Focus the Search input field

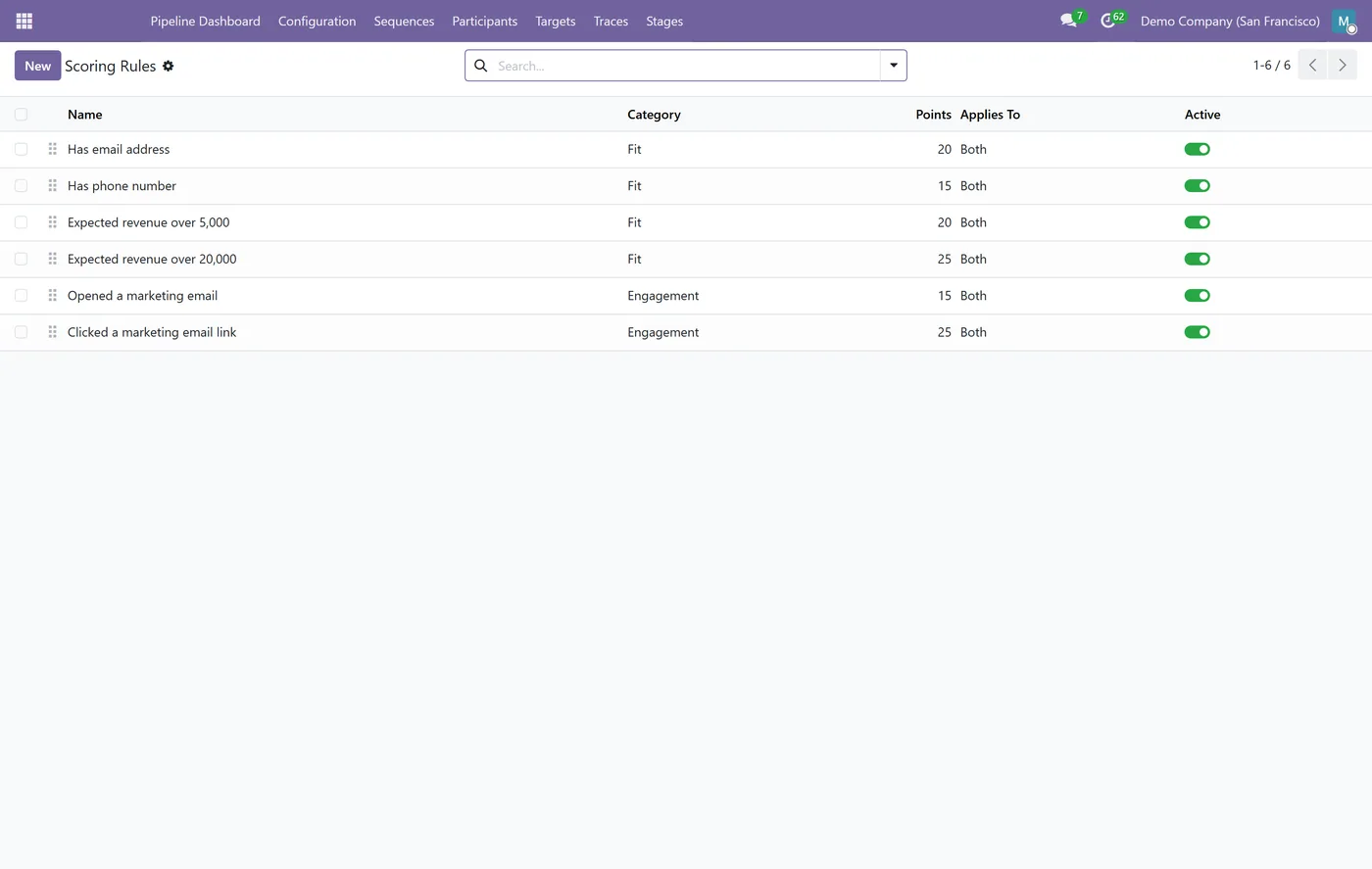[686, 66]
